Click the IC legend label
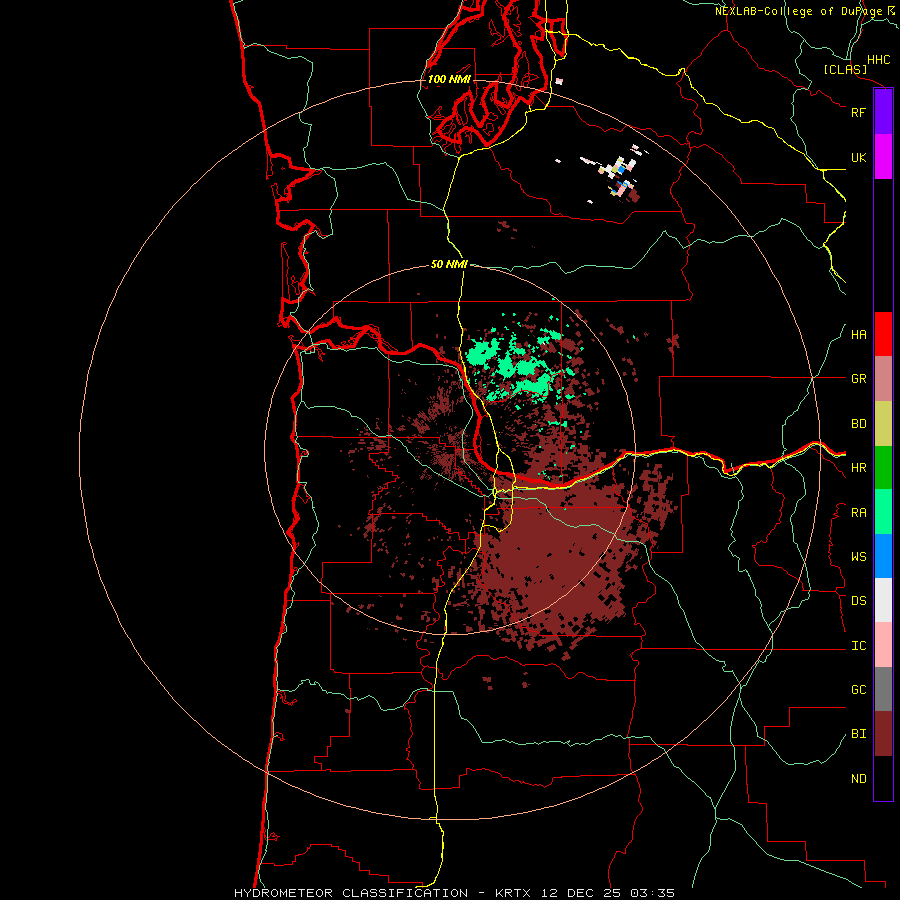This screenshot has width=900, height=900. pyautogui.click(x=858, y=646)
